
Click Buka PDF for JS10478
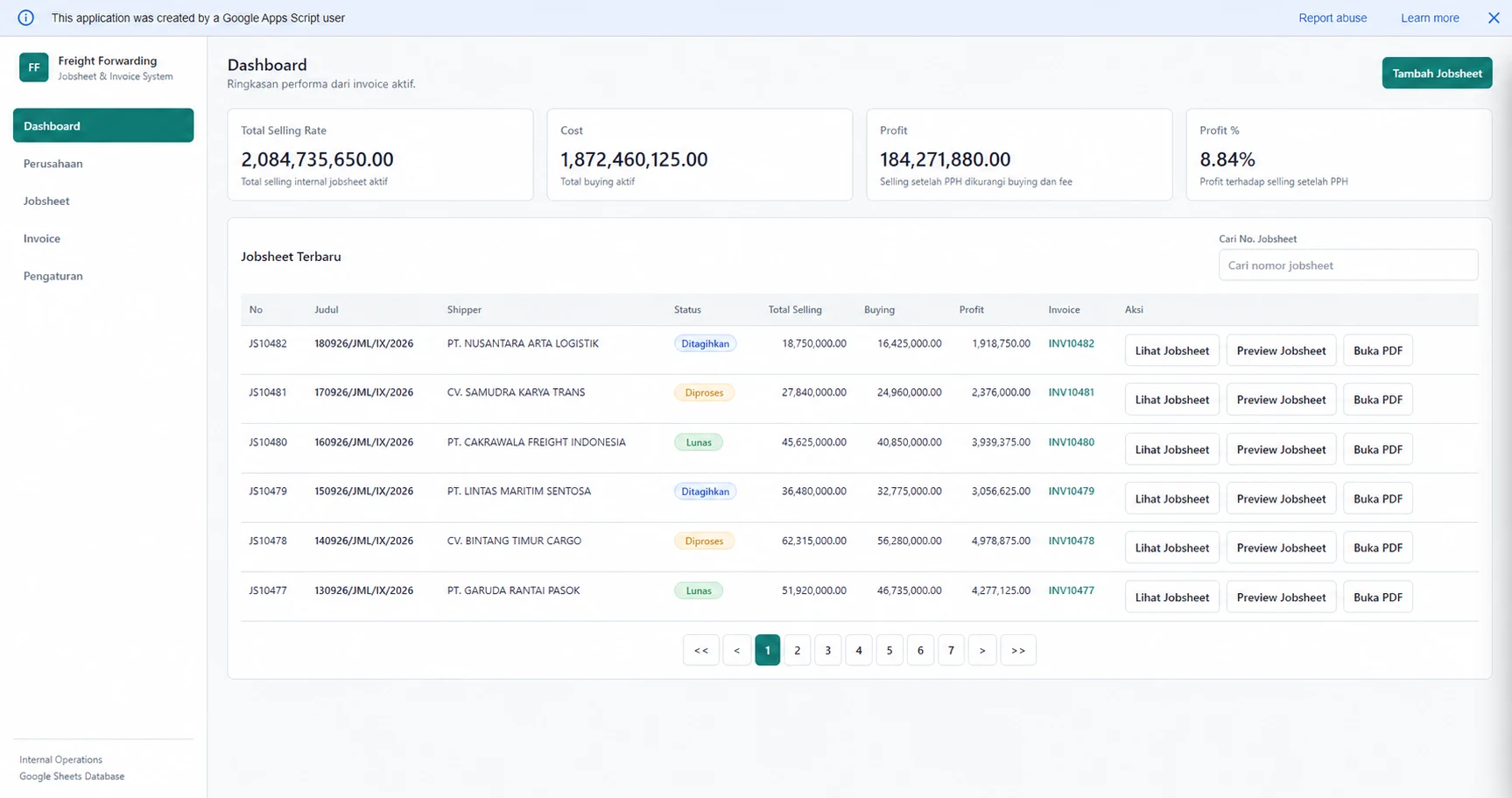coord(1377,547)
